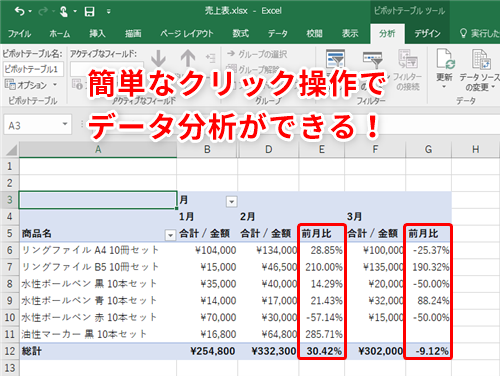Select column B header
Viewport: 500px width, 376px height.
(207, 149)
